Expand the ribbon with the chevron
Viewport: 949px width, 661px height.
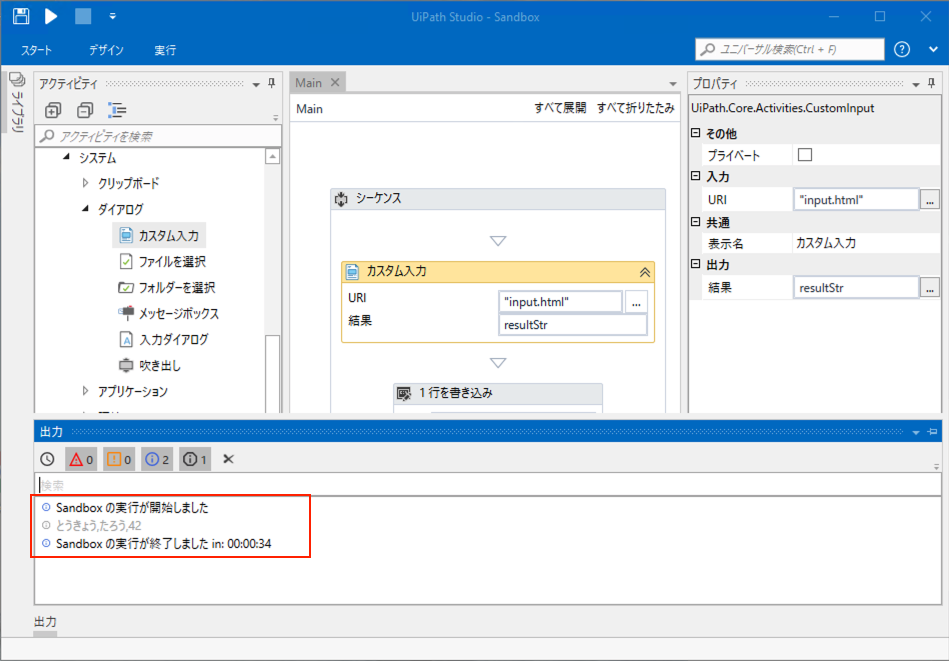pyautogui.click(x=933, y=50)
